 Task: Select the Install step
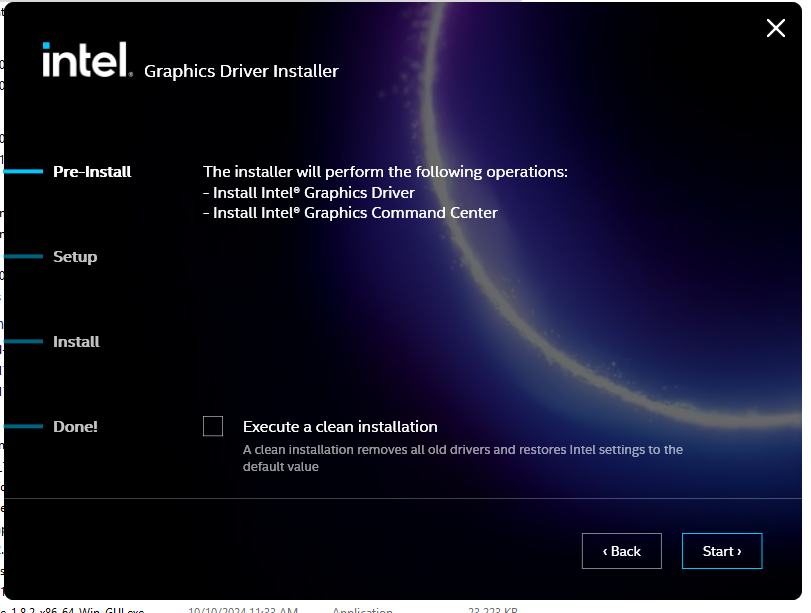coord(76,342)
